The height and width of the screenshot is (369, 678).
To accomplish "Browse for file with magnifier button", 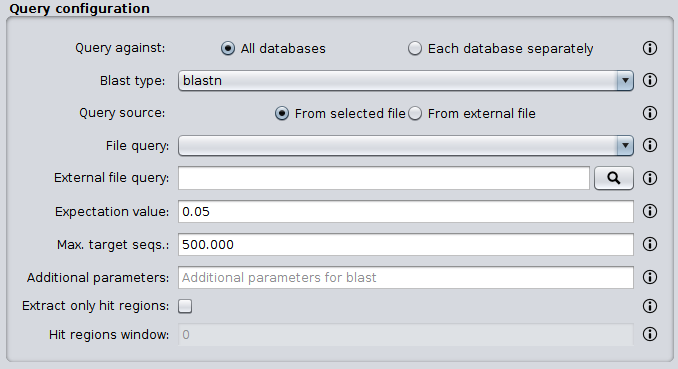I will point(614,178).
